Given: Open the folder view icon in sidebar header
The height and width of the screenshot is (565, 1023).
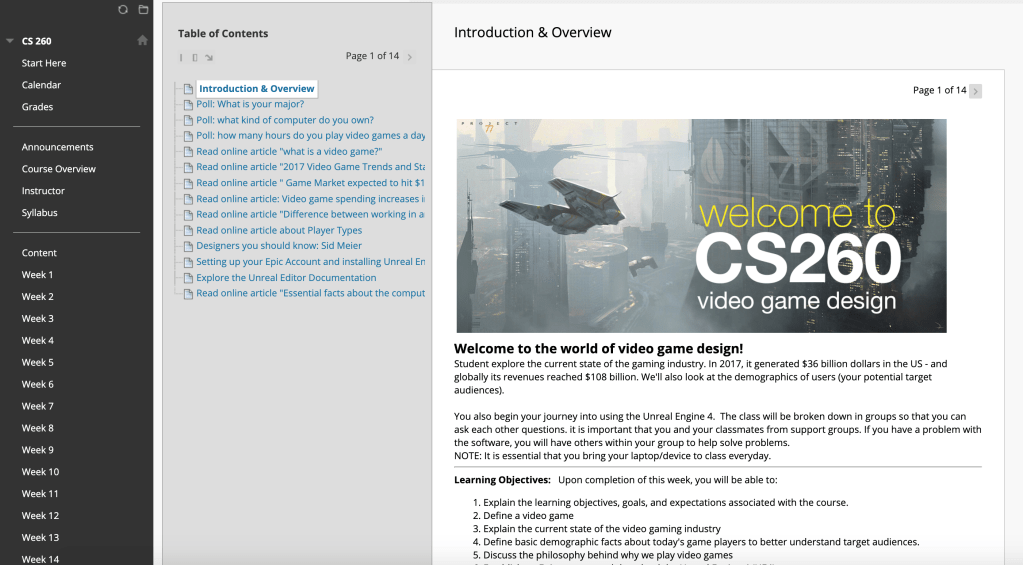Looking at the screenshot, I should 143,10.
